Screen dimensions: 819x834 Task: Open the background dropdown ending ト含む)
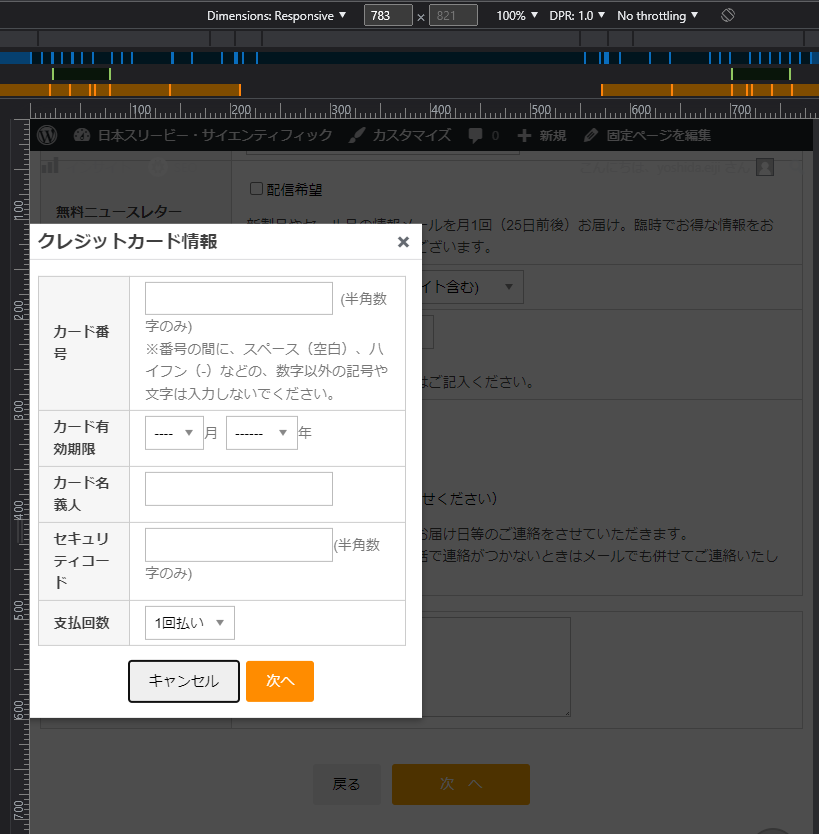[472, 287]
